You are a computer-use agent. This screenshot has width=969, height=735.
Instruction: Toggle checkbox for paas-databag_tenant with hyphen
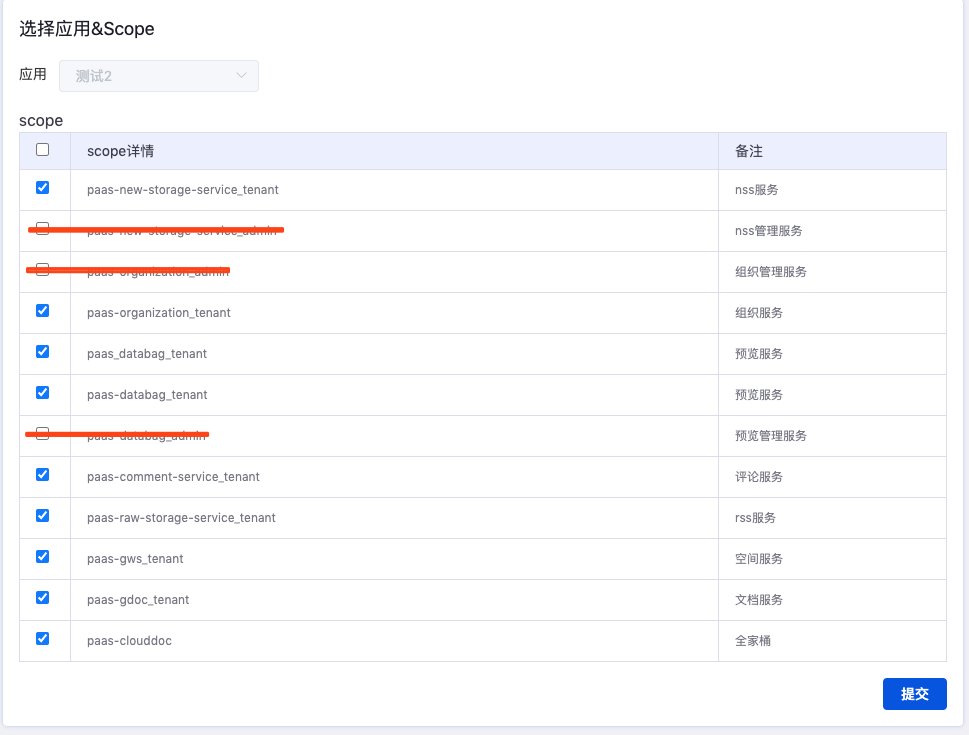click(x=43, y=392)
